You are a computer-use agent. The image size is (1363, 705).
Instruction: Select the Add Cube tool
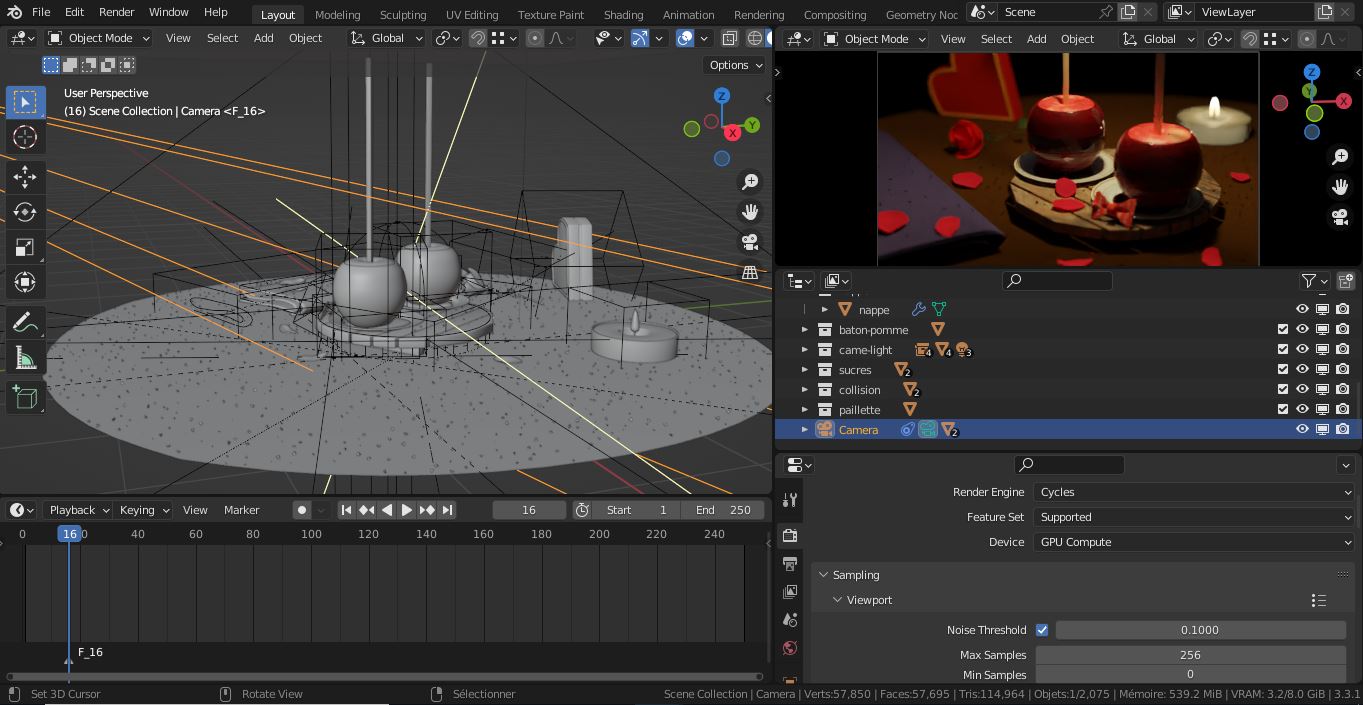[25, 396]
